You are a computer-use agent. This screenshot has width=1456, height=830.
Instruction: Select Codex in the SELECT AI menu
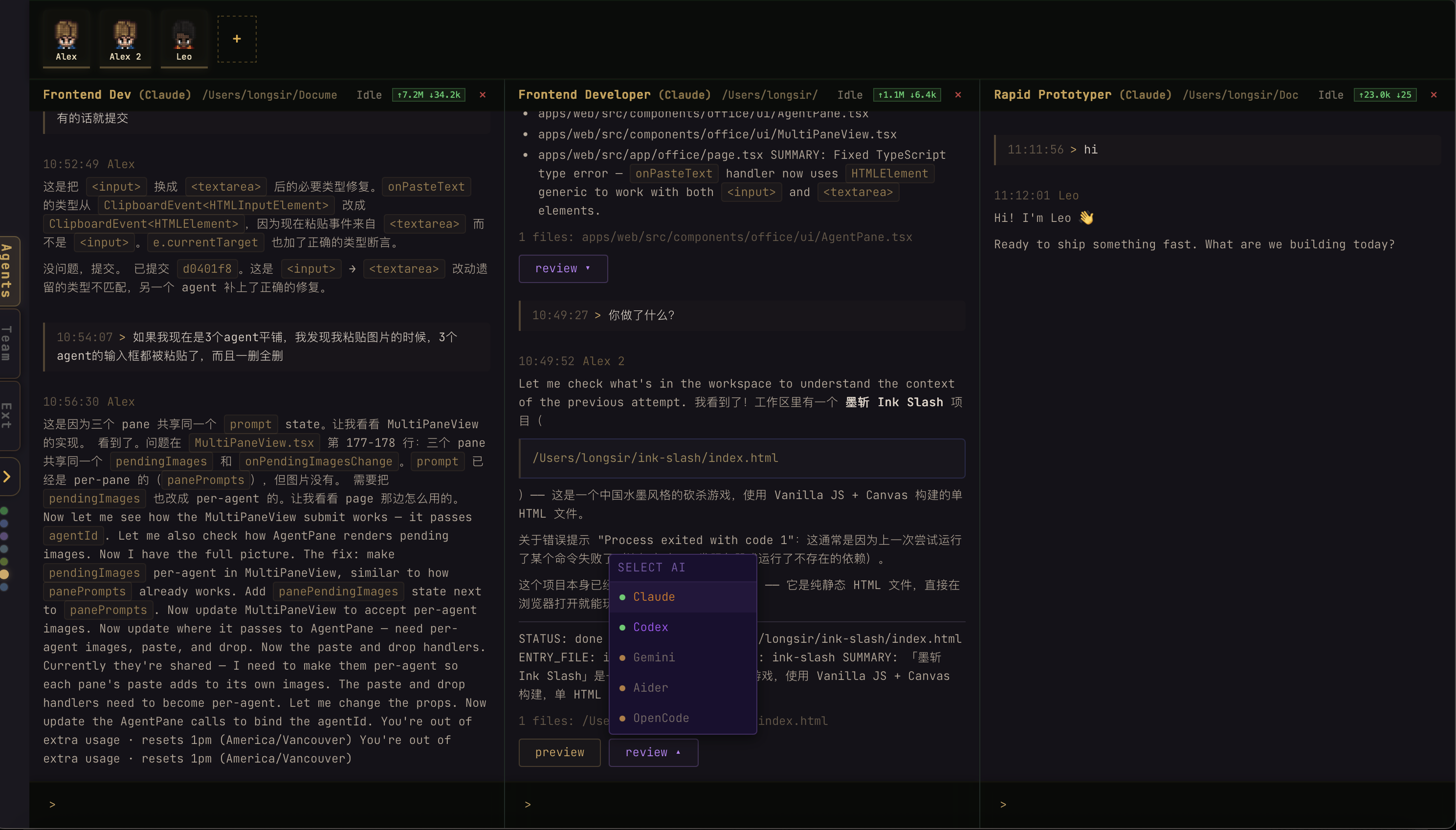point(650,627)
